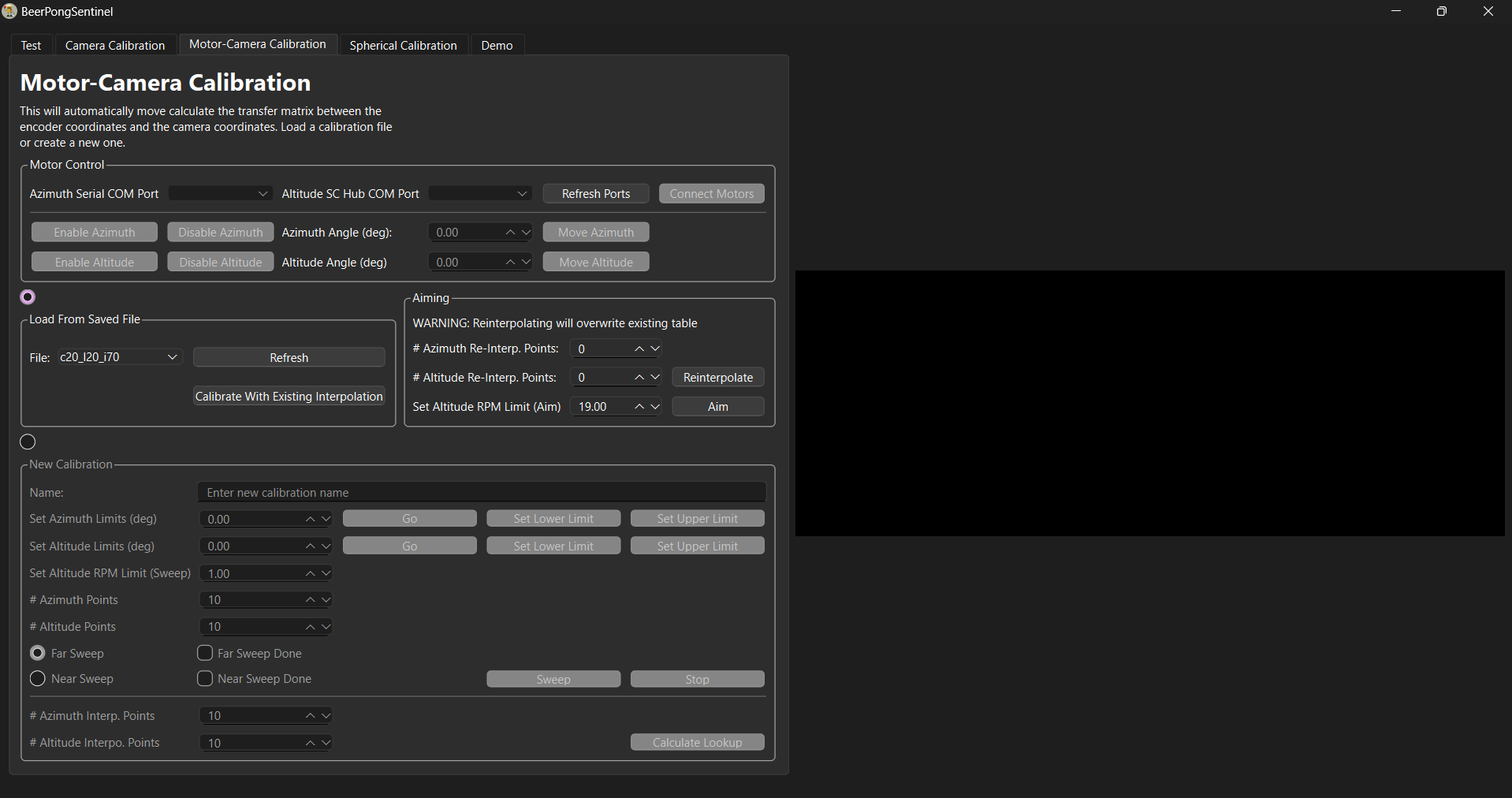Increase the Altitude Re-Interp. Points value
The image size is (1512, 798).
point(639,378)
